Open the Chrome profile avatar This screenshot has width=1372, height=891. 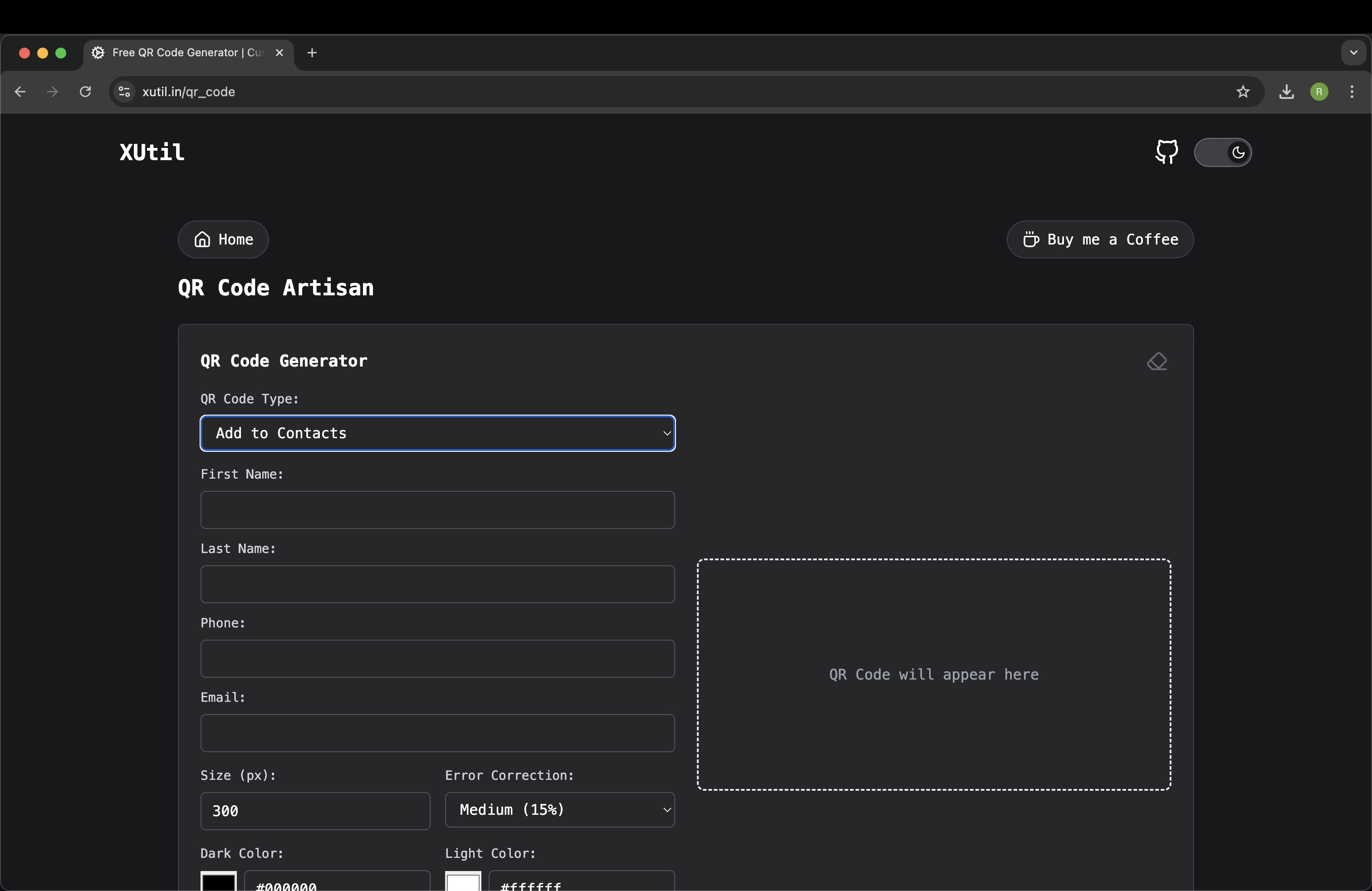(x=1319, y=92)
